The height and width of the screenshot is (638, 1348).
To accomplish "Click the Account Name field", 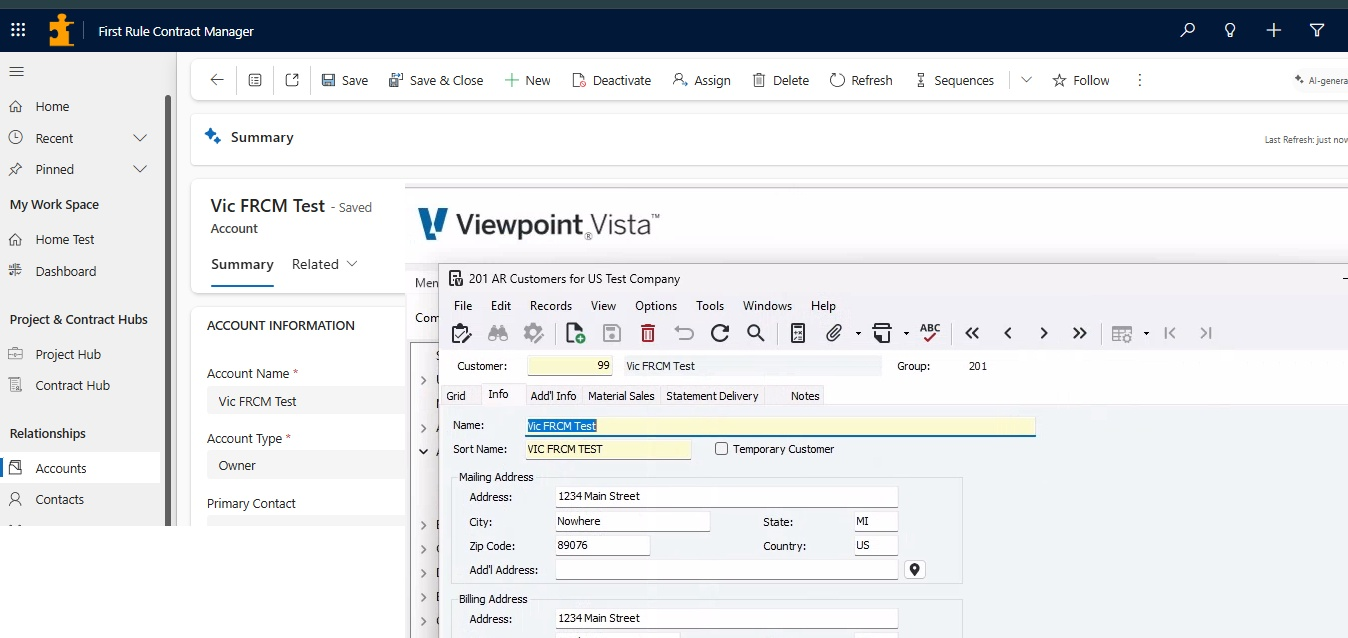I will coord(305,401).
